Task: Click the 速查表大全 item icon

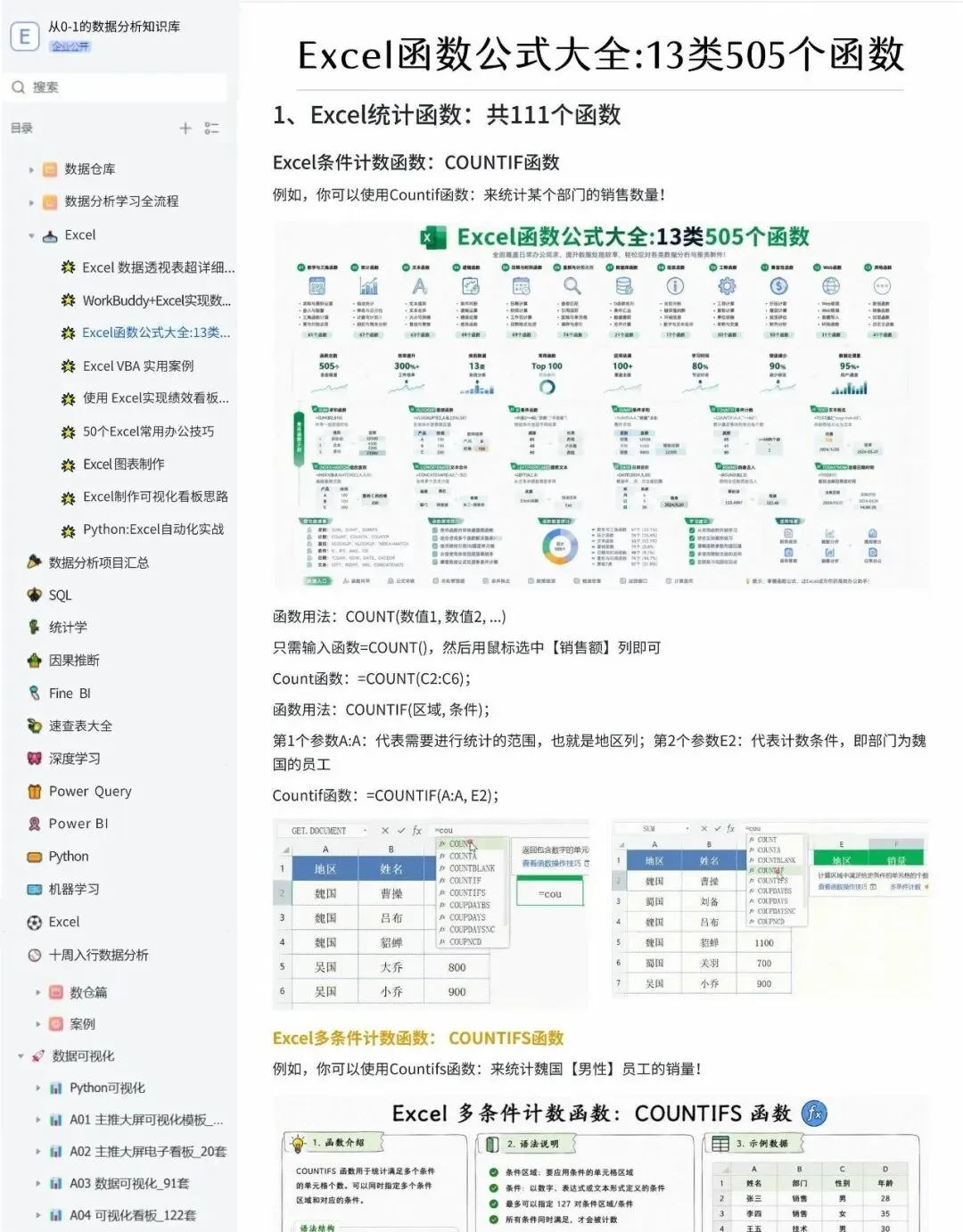Action: point(34,726)
